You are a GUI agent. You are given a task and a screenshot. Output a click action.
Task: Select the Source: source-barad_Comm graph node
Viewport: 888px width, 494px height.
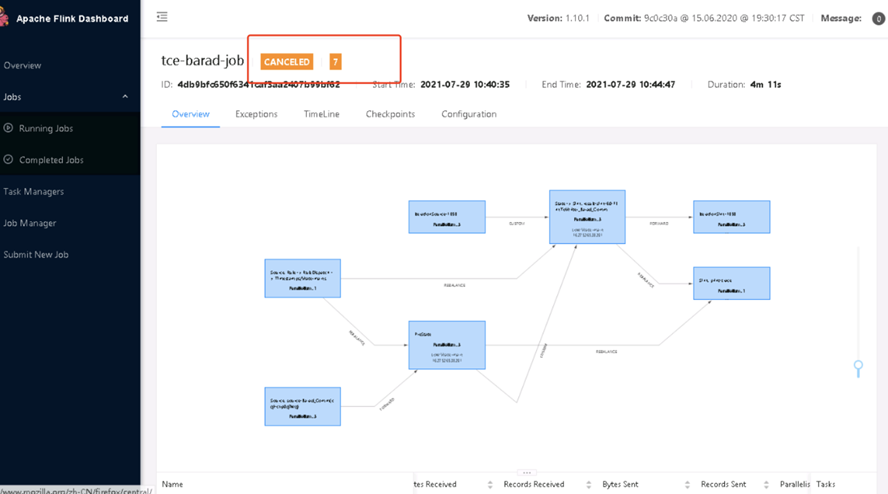click(302, 407)
